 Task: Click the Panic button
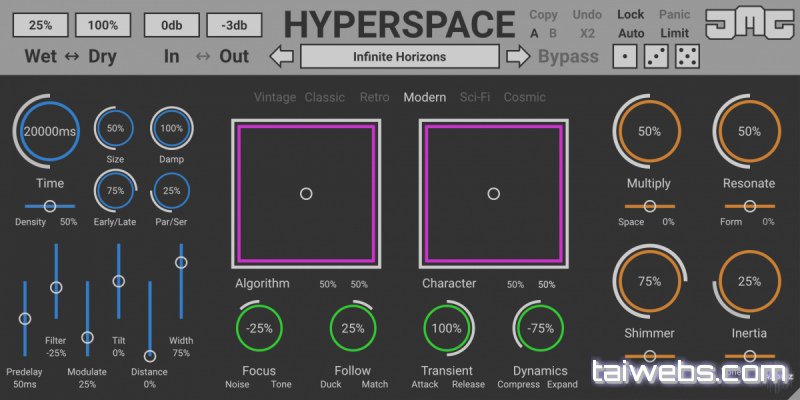tap(674, 15)
